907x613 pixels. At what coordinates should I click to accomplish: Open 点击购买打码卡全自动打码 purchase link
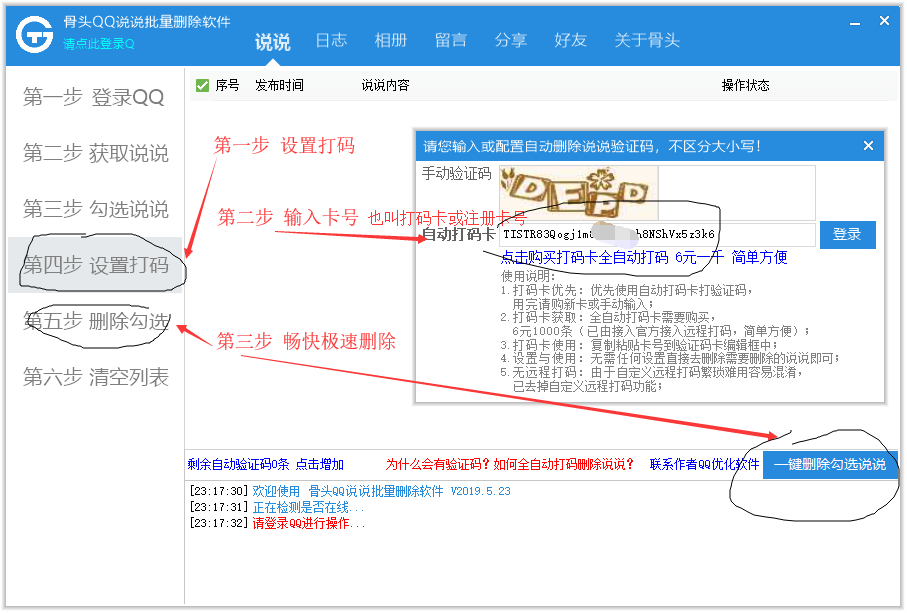tap(643, 257)
